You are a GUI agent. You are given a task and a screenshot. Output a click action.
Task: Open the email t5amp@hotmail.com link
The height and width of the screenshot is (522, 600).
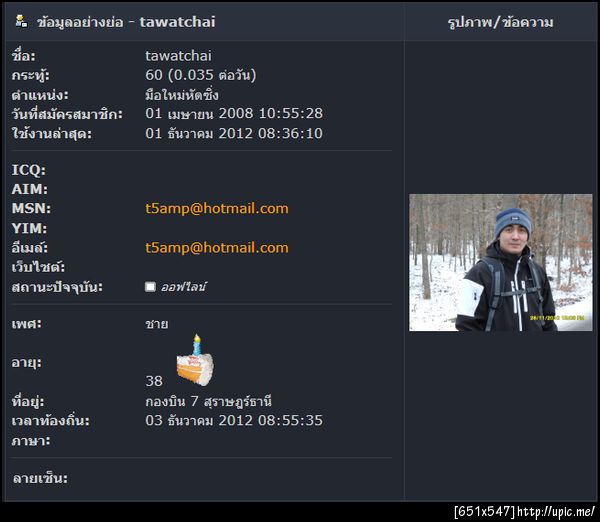(x=217, y=248)
